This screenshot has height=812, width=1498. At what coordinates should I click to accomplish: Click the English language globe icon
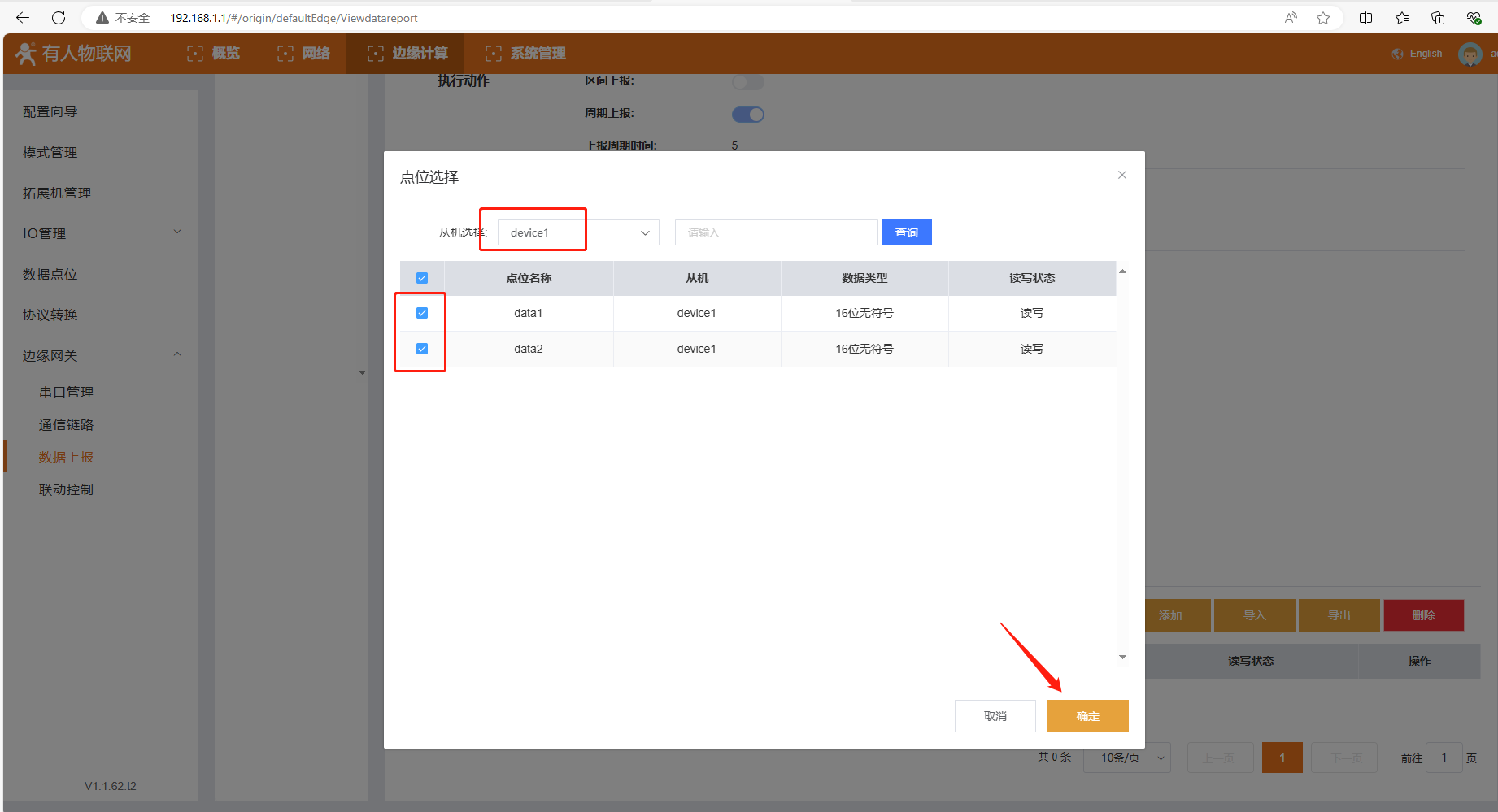point(1398,54)
